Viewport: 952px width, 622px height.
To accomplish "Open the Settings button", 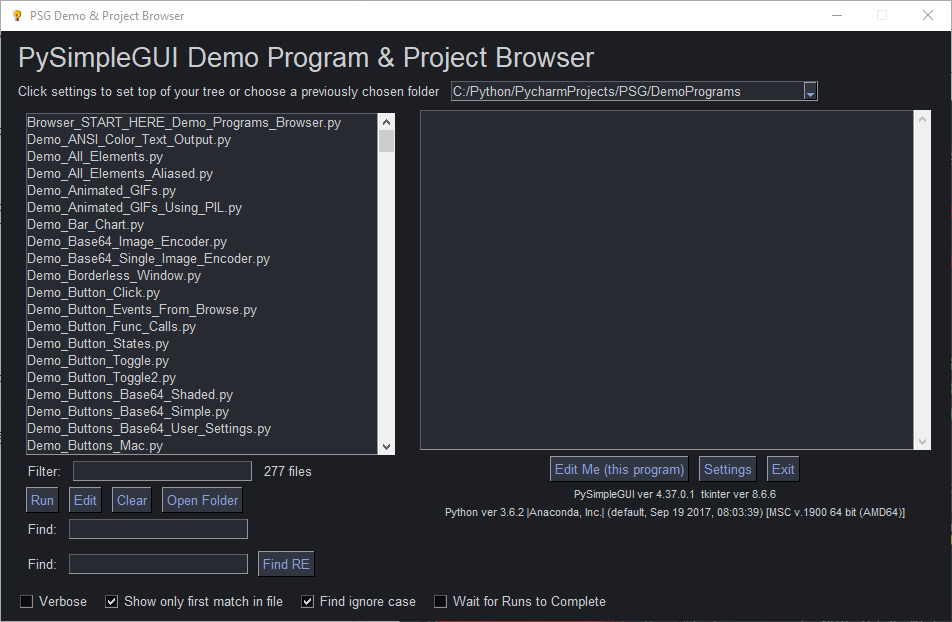I will pos(727,469).
